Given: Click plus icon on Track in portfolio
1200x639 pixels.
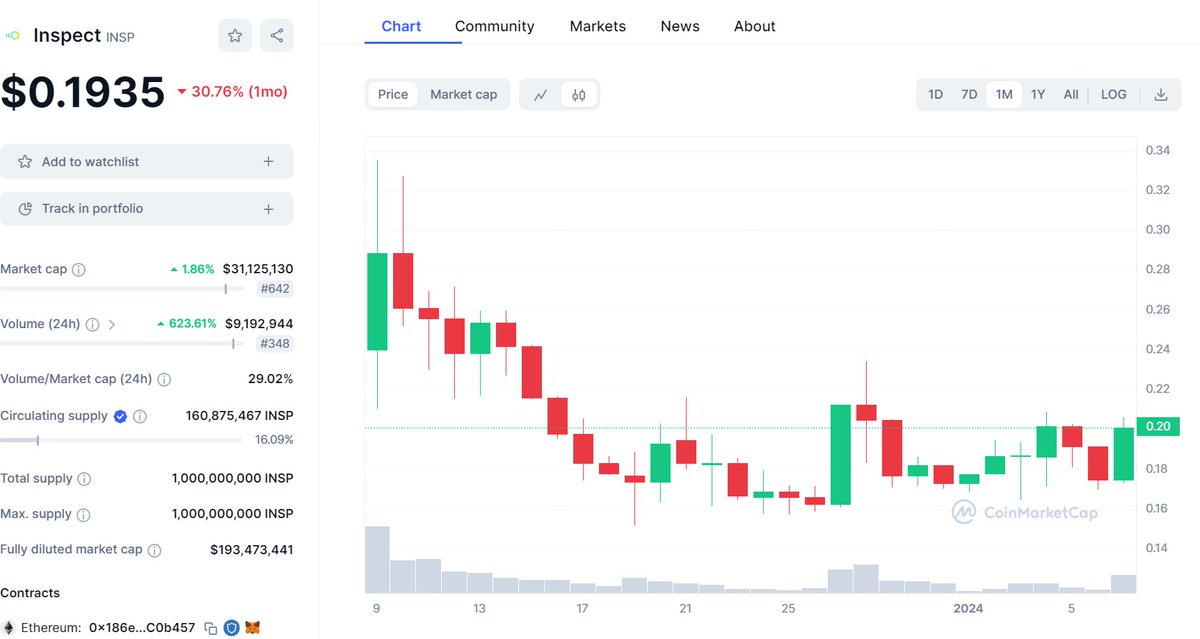Looking at the screenshot, I should click(268, 209).
